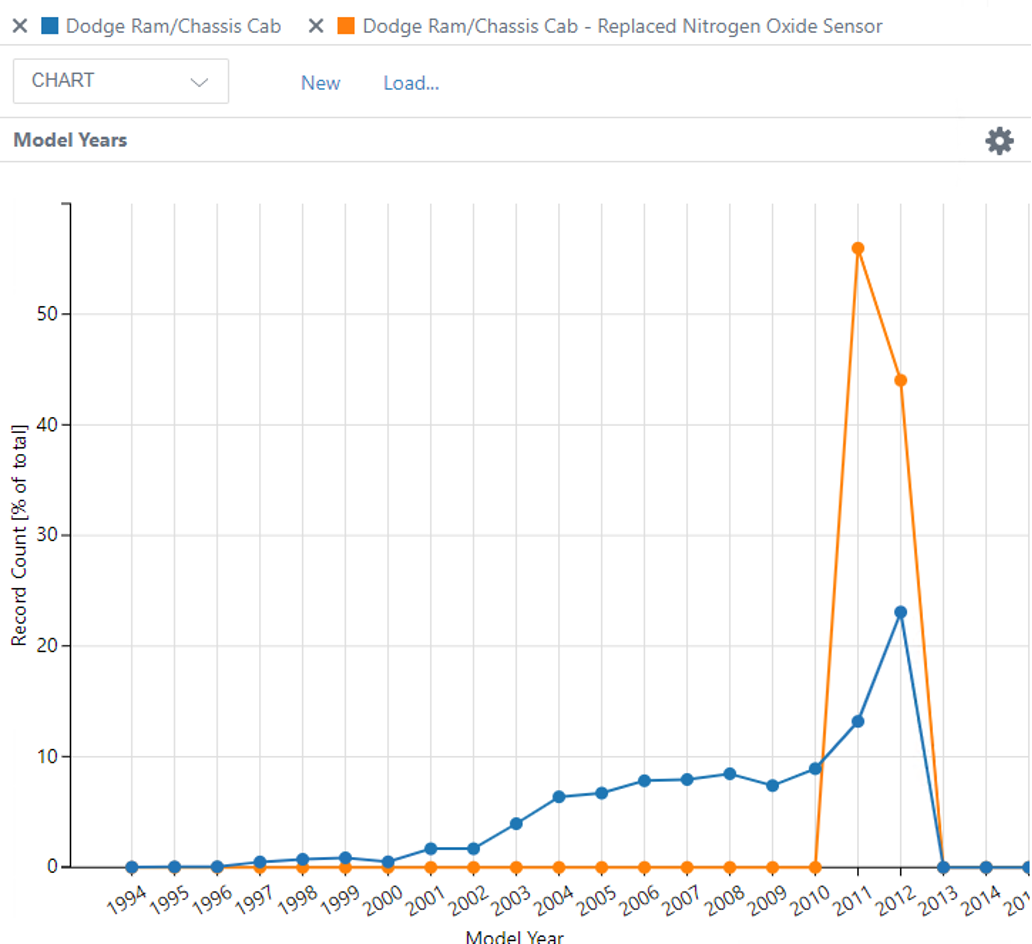The image size is (1032, 944).
Task: Click the blue 2001 data point
Action: point(430,849)
